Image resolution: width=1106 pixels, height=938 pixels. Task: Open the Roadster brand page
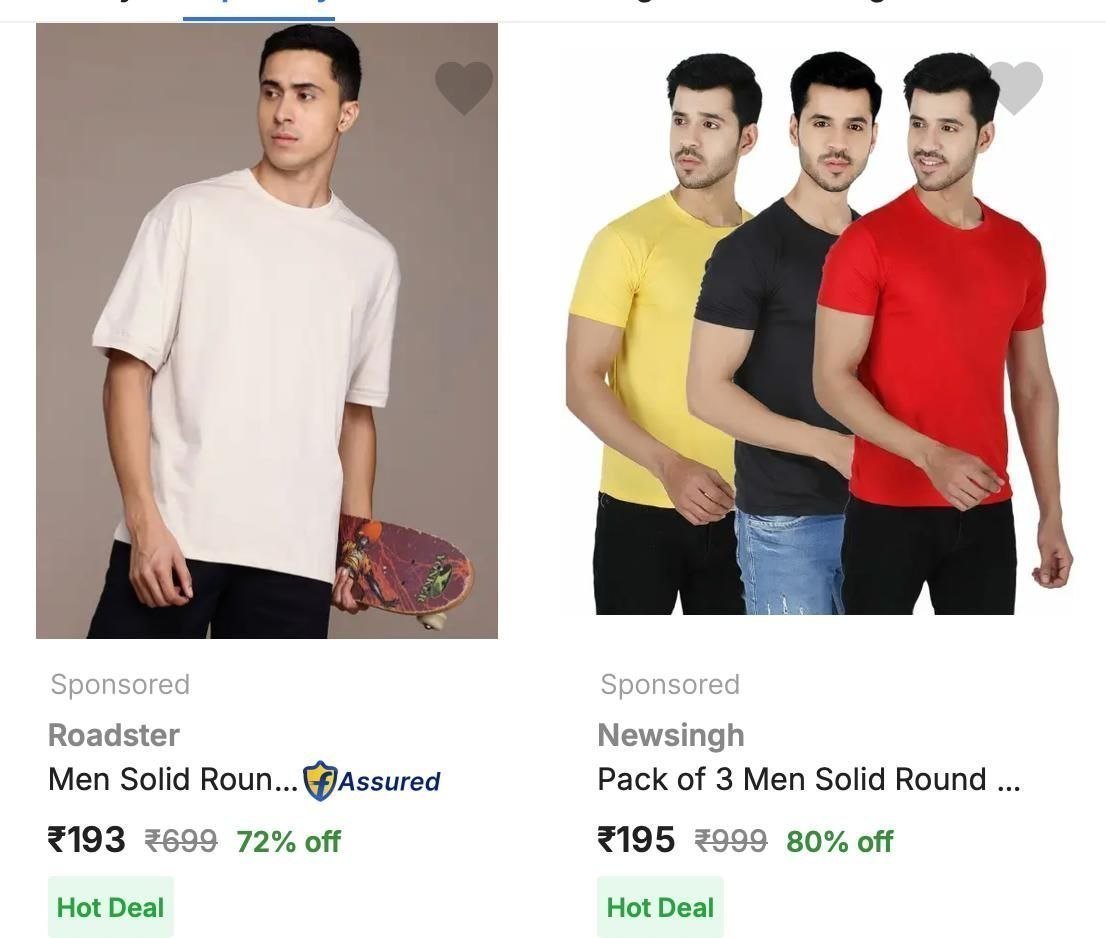pyautogui.click(x=113, y=735)
